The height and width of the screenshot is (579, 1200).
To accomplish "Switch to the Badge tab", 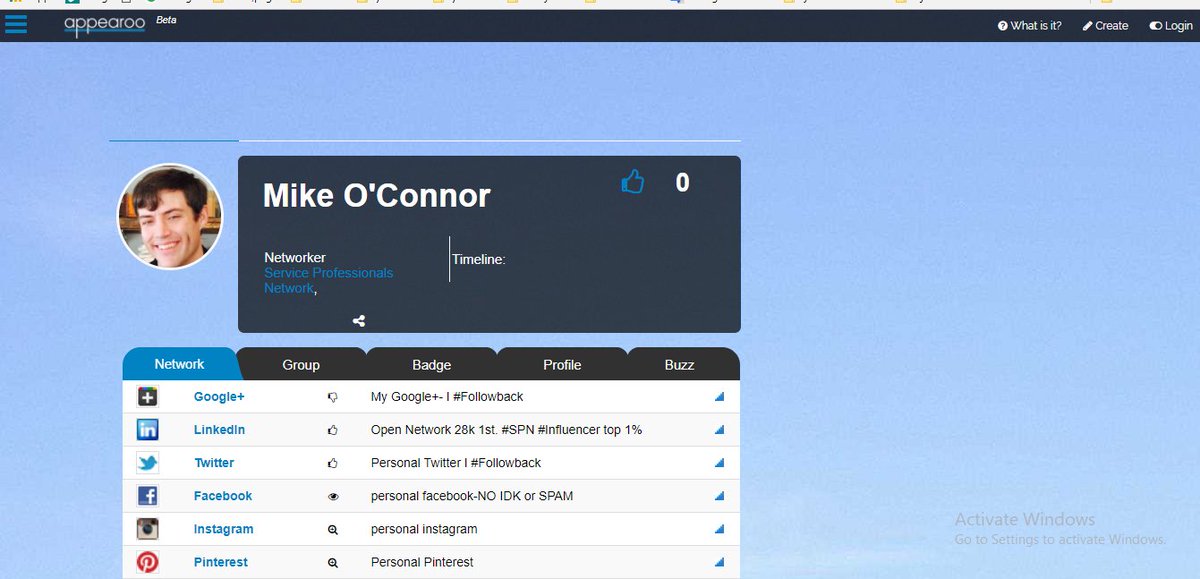I will tap(431, 364).
